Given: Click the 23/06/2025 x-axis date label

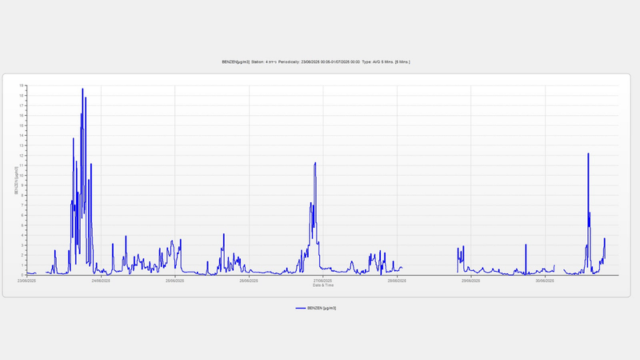Looking at the screenshot, I should [x=27, y=281].
